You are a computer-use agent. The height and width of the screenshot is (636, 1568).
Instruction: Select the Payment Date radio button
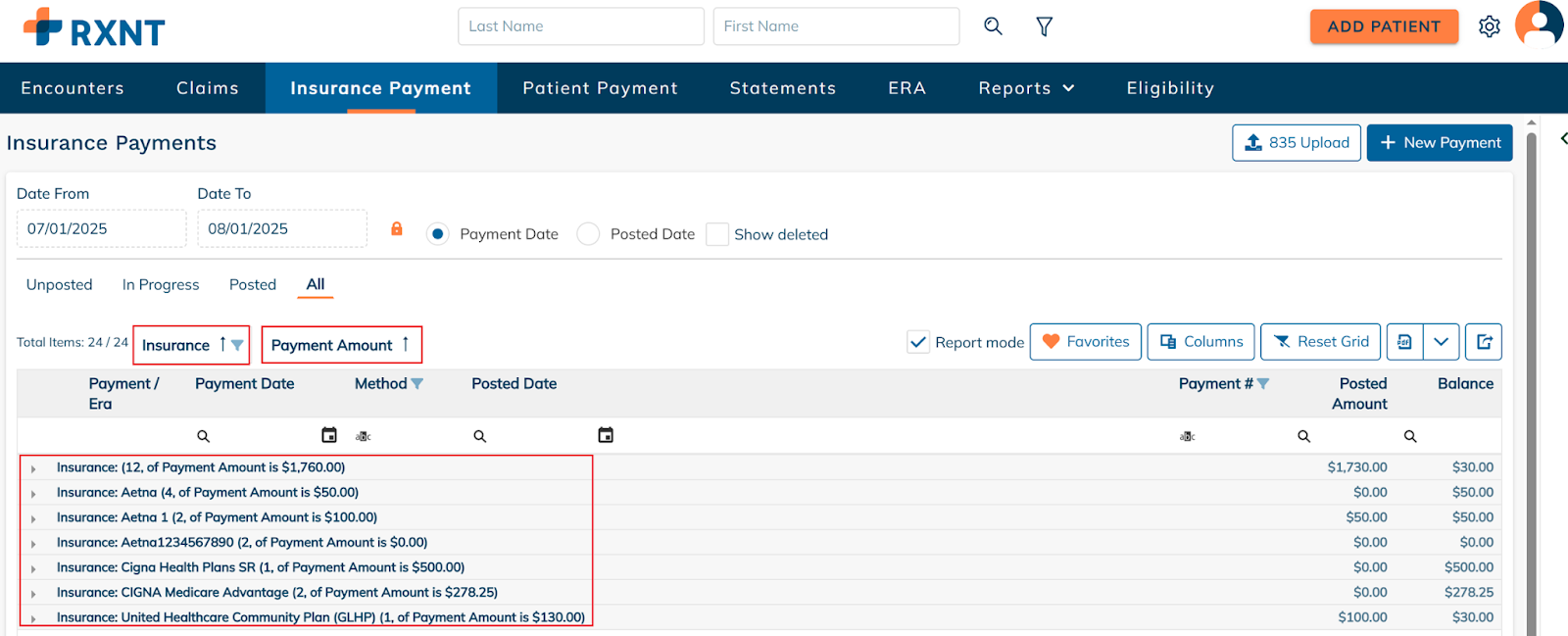[438, 234]
